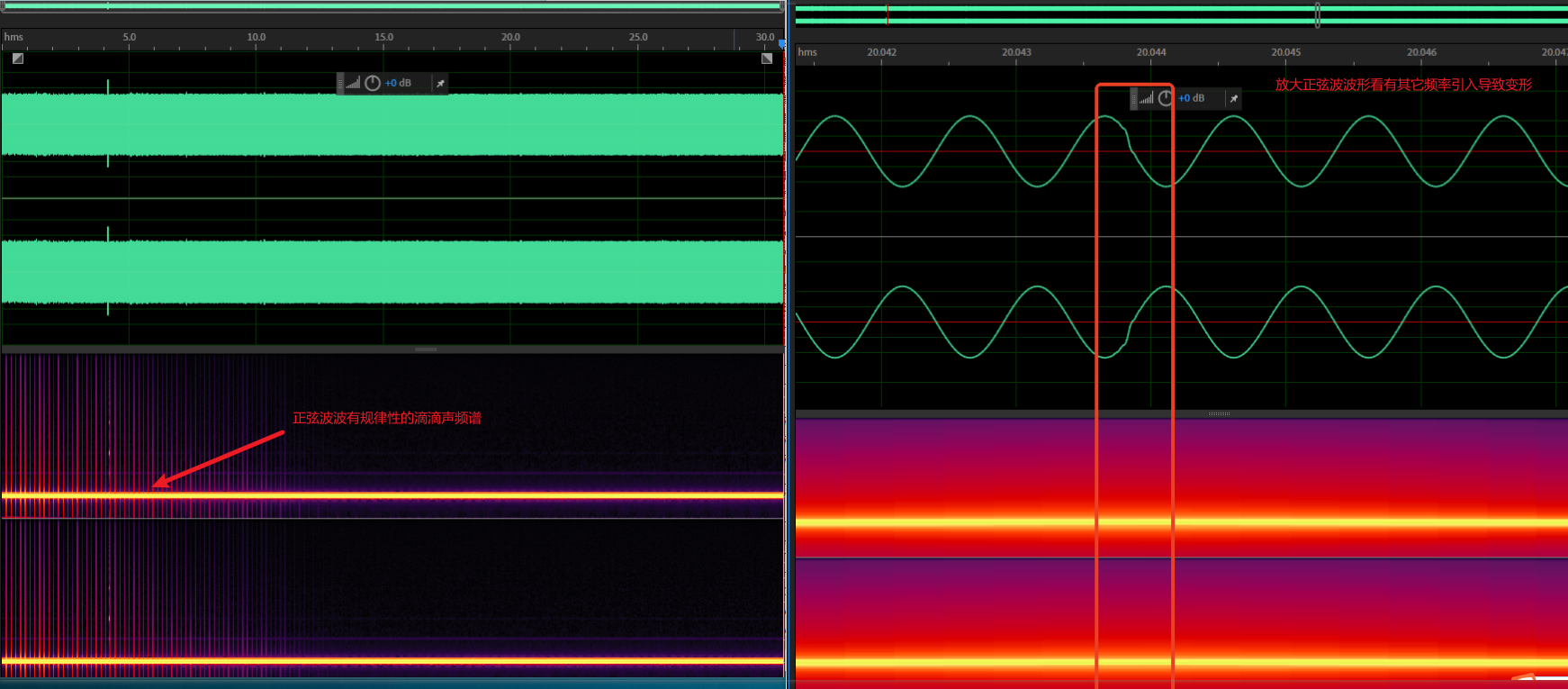The height and width of the screenshot is (689, 1568).
Task: Click the 20.045 mark on the zoomed timeline ruler
Action: 1285,52
